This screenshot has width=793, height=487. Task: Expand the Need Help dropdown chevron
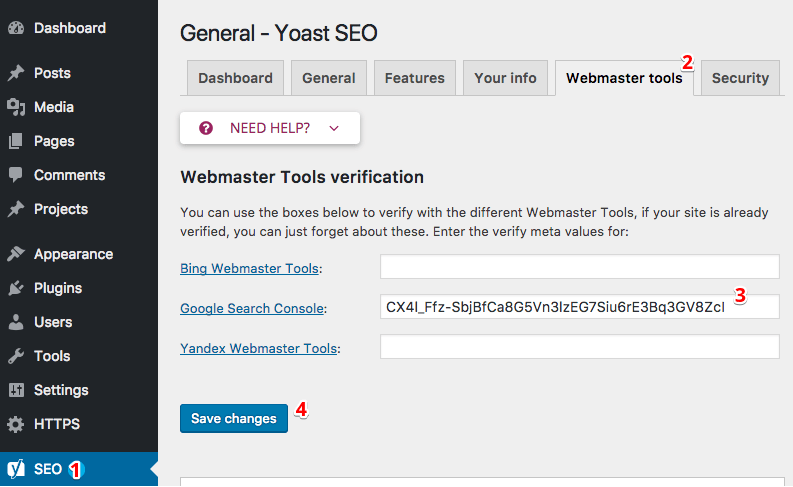point(334,128)
